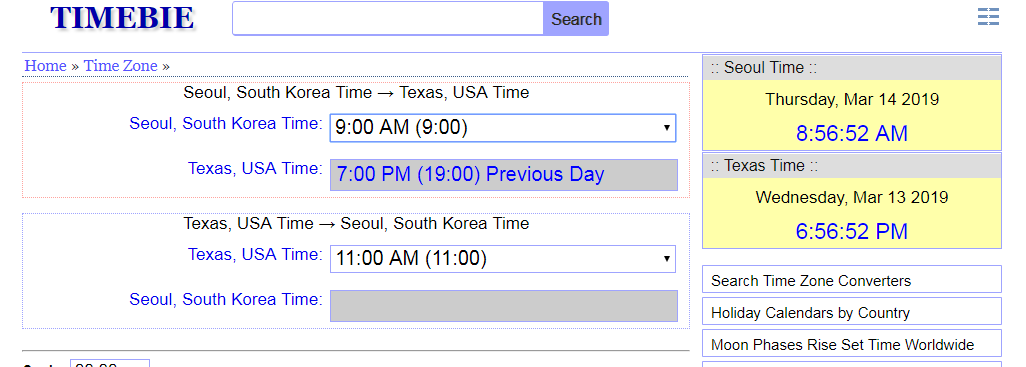Open the hamburger menu icon at top right
Viewport: 1026px width, 367px height.
(x=988, y=16)
